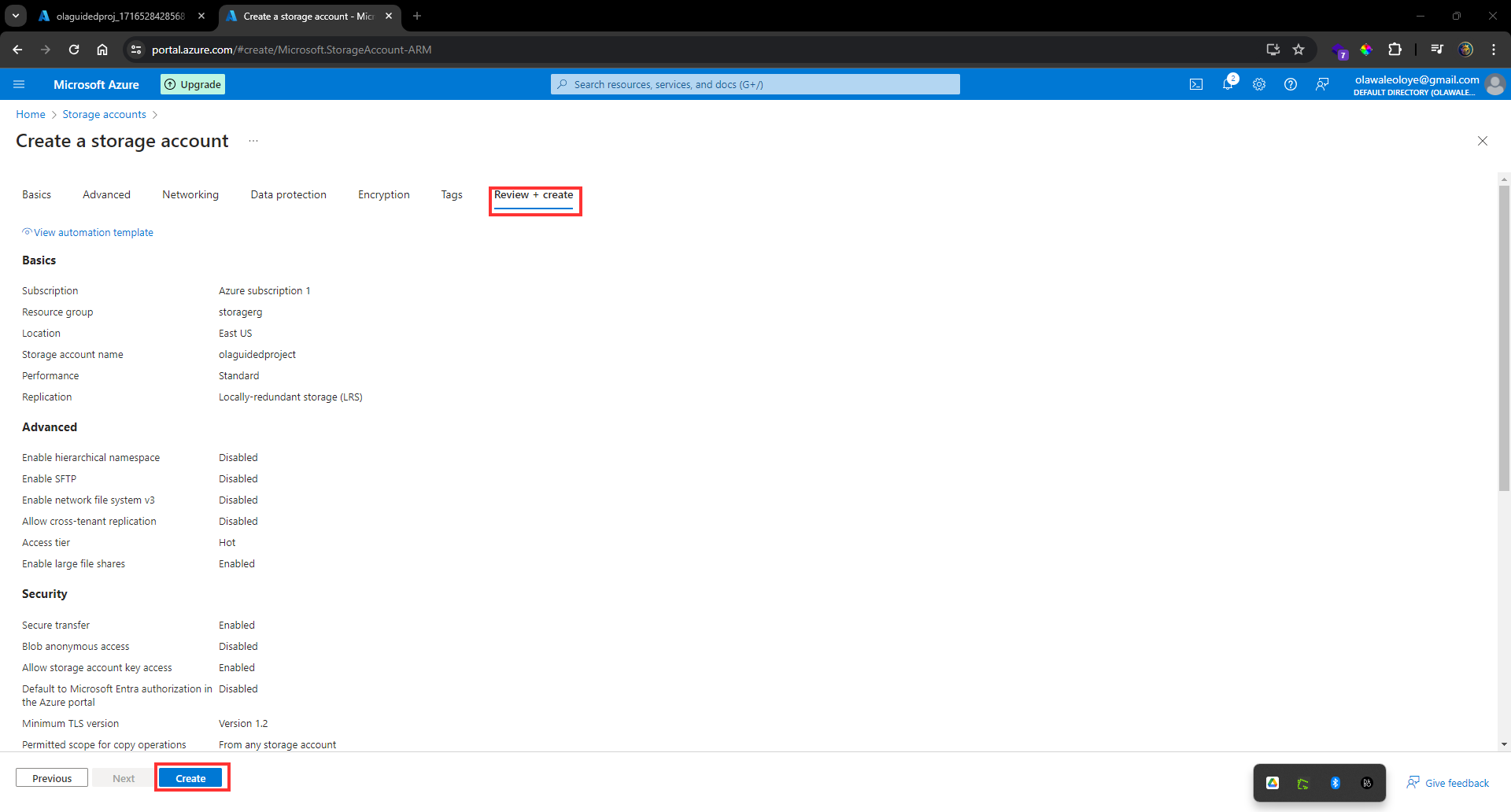The width and height of the screenshot is (1511, 812).
Task: Open the Azure portal hamburger menu
Action: [x=19, y=84]
